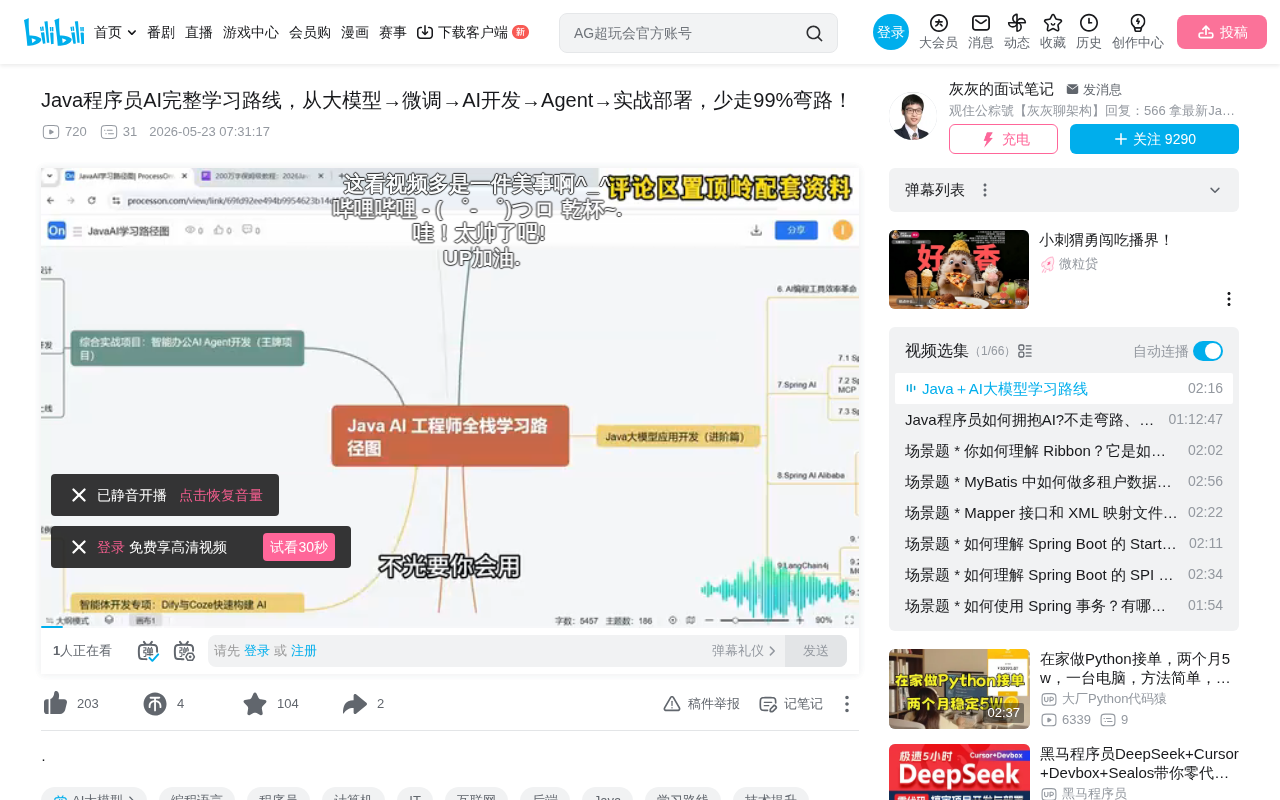Click uploader avatar 灰灰的面试笔记

pos(913,116)
